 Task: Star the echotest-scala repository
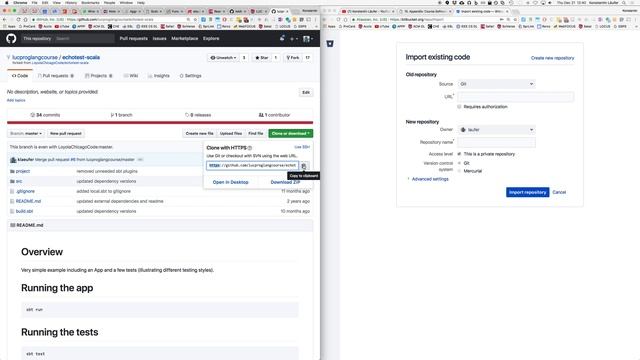click(262, 58)
